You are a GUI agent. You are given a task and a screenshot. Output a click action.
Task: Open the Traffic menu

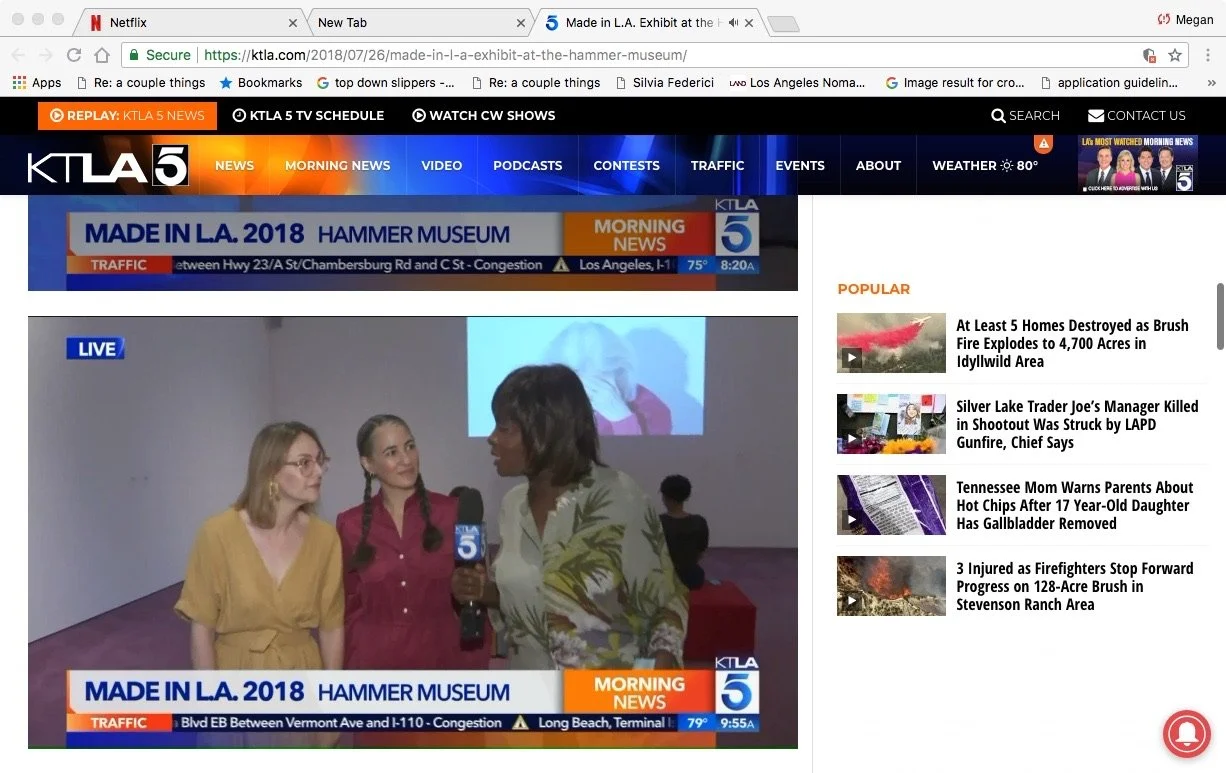point(717,166)
